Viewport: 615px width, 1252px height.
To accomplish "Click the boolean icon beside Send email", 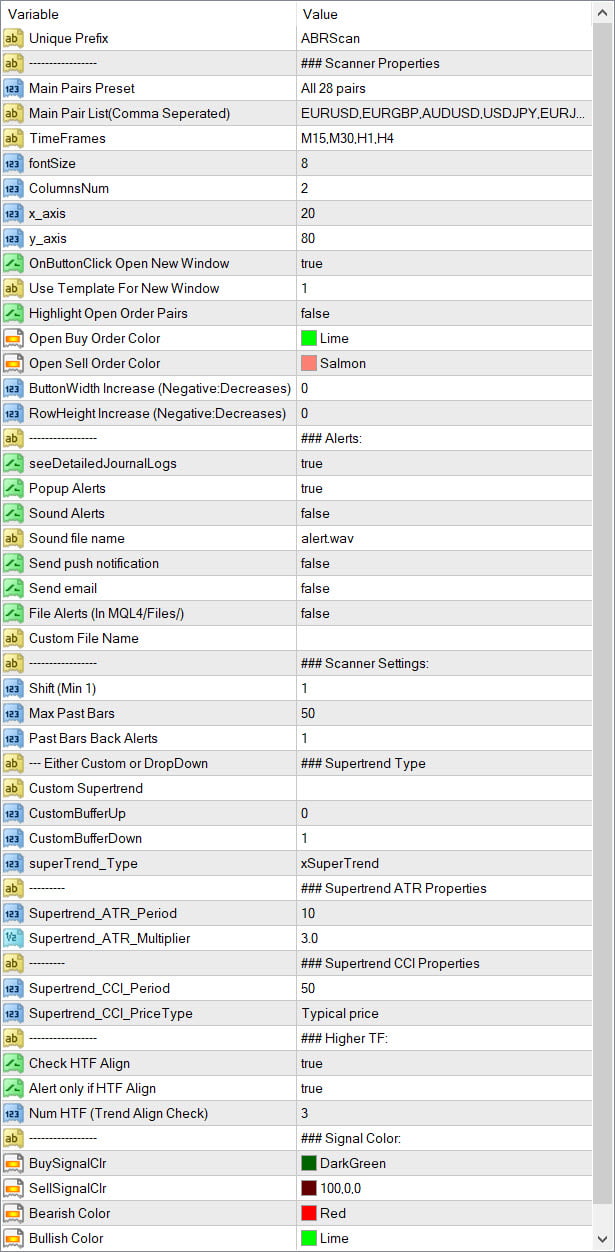I will (x=13, y=588).
